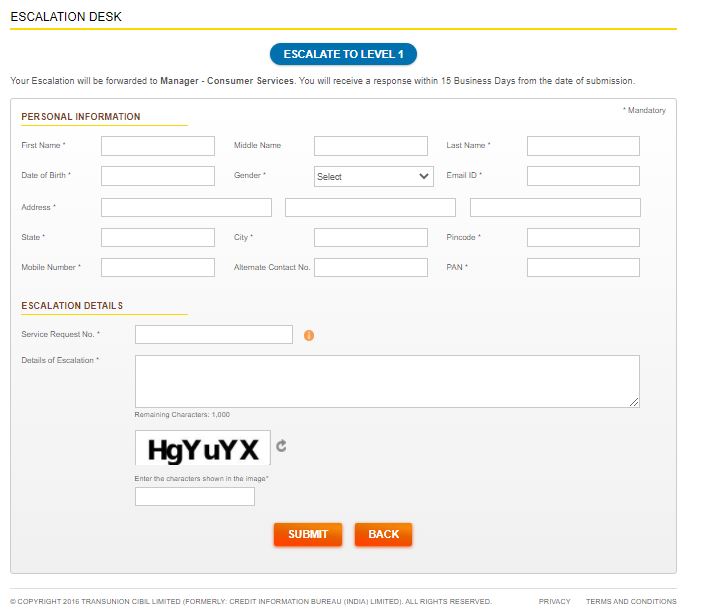The height and width of the screenshot is (613, 707).
Task: Select the PAN input field
Action: (583, 267)
